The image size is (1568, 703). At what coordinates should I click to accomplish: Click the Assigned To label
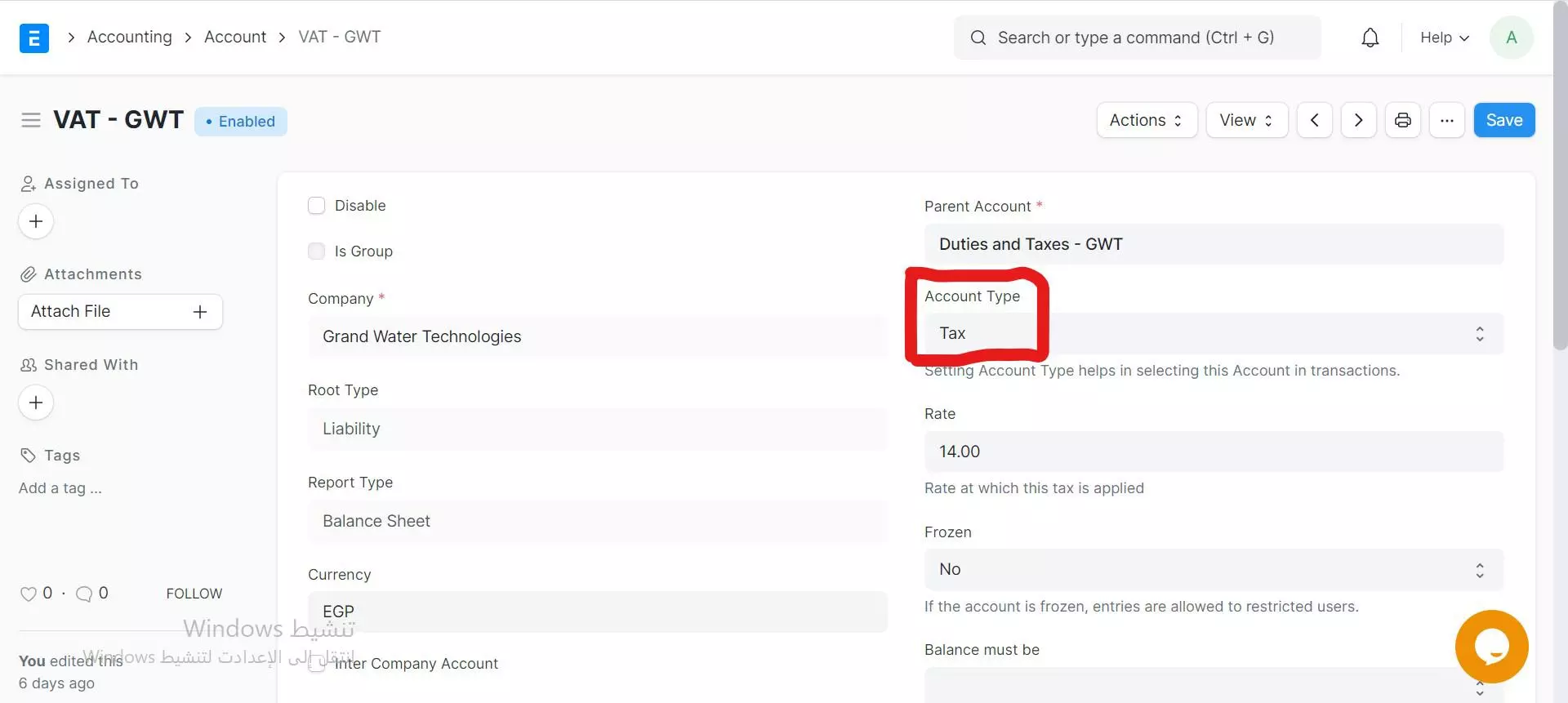[x=91, y=184]
